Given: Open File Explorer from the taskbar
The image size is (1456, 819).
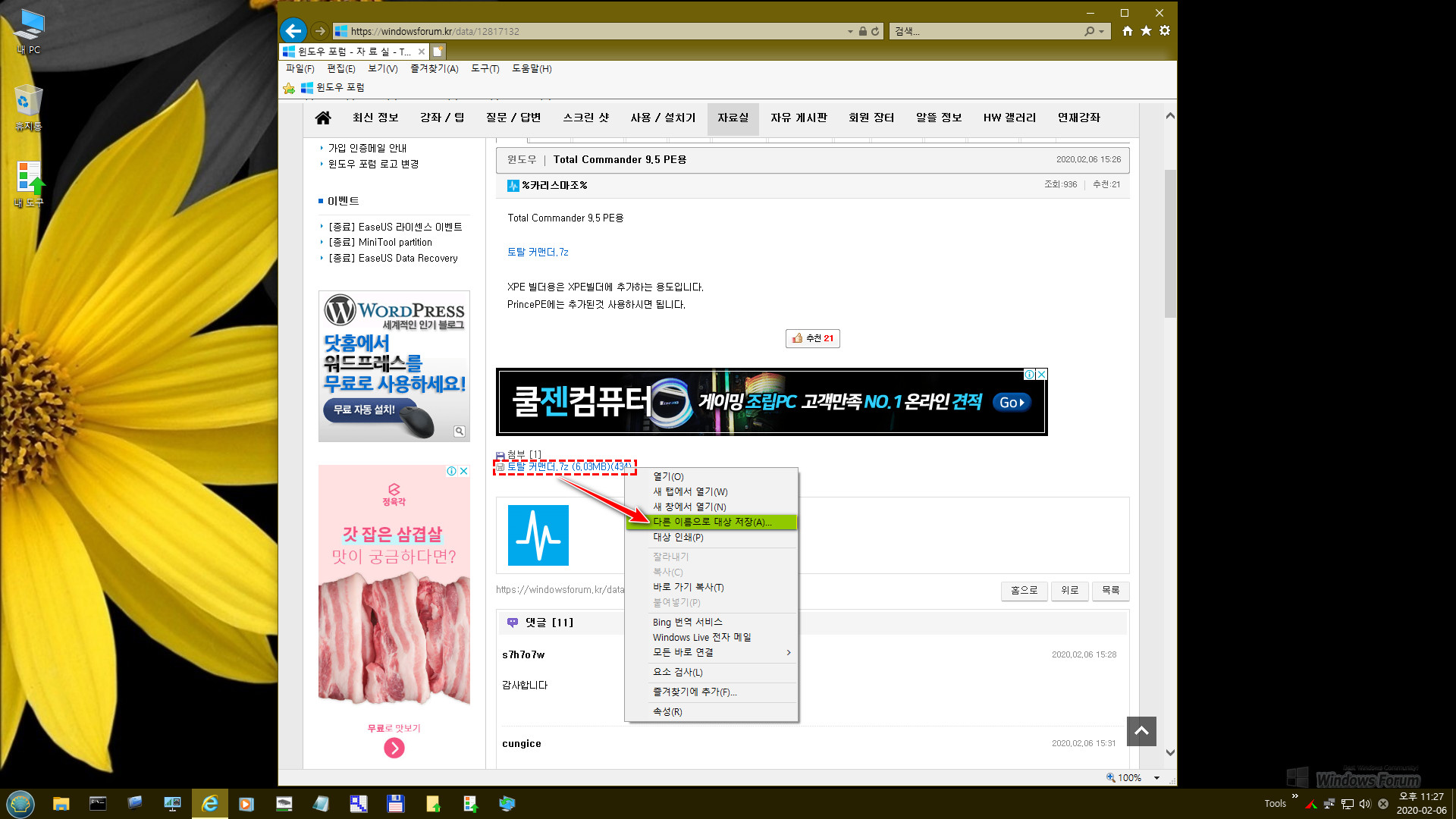Looking at the screenshot, I should click(61, 804).
